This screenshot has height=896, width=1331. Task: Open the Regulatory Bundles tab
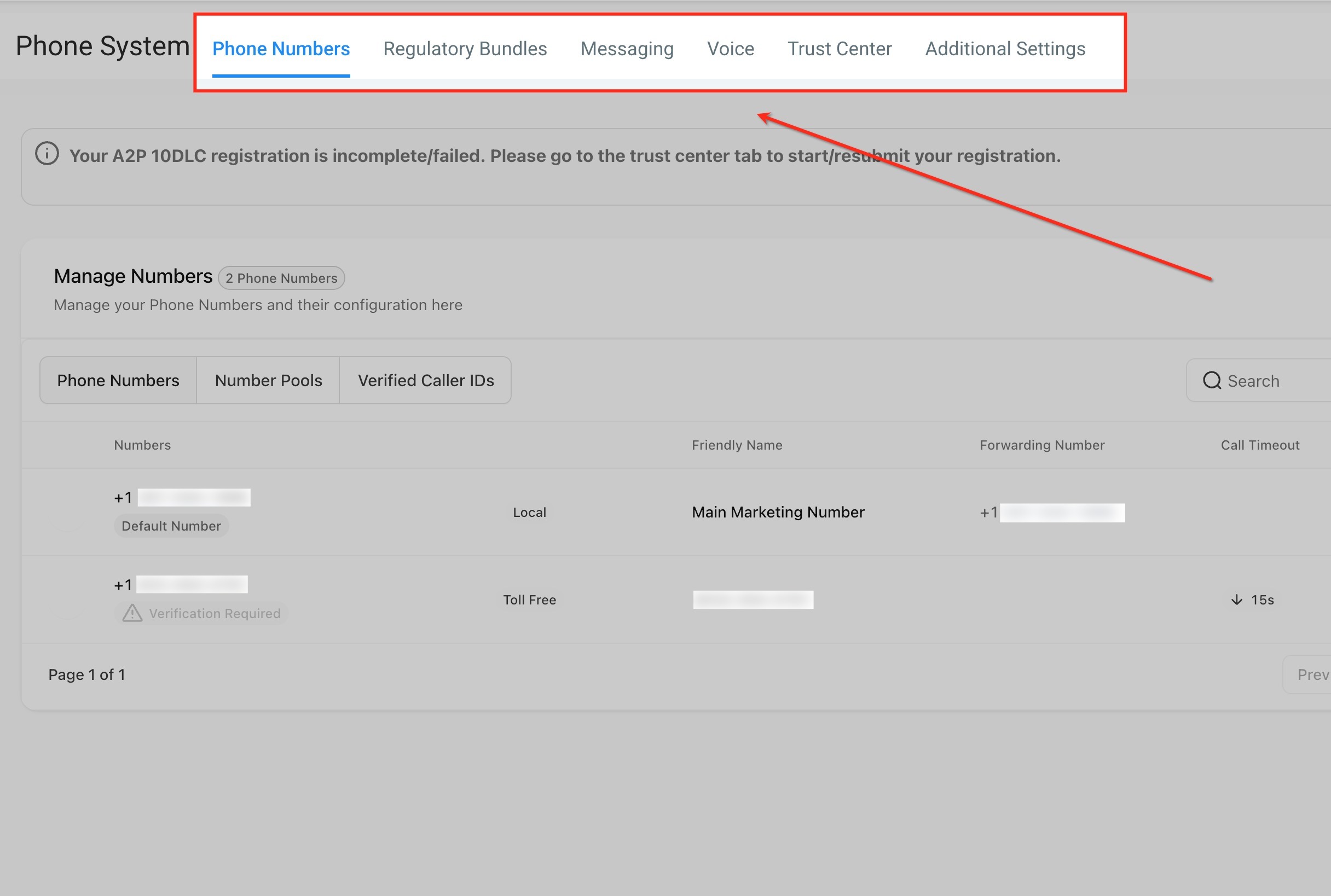(465, 49)
